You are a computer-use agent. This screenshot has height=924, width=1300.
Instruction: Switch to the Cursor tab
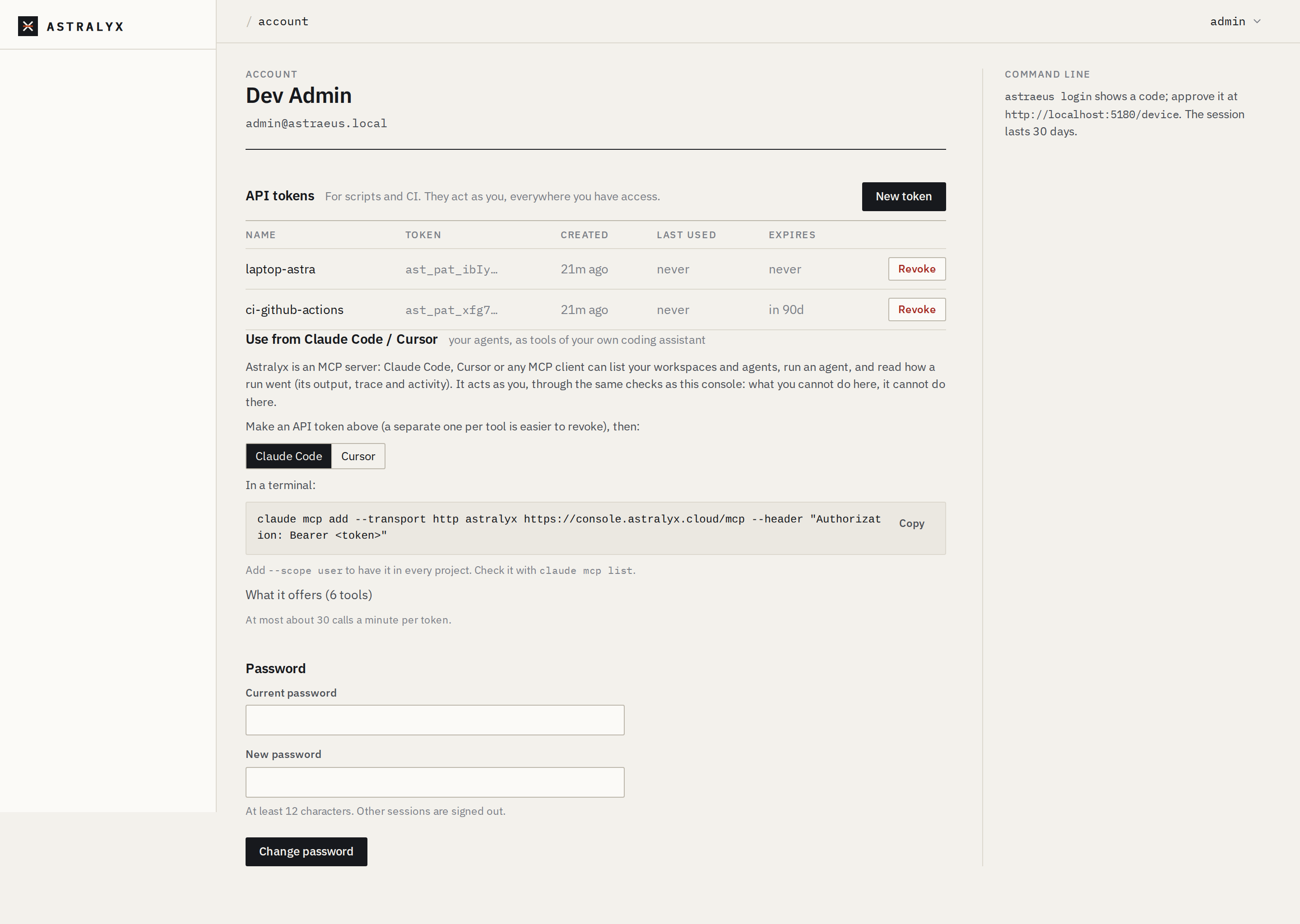[x=358, y=456]
